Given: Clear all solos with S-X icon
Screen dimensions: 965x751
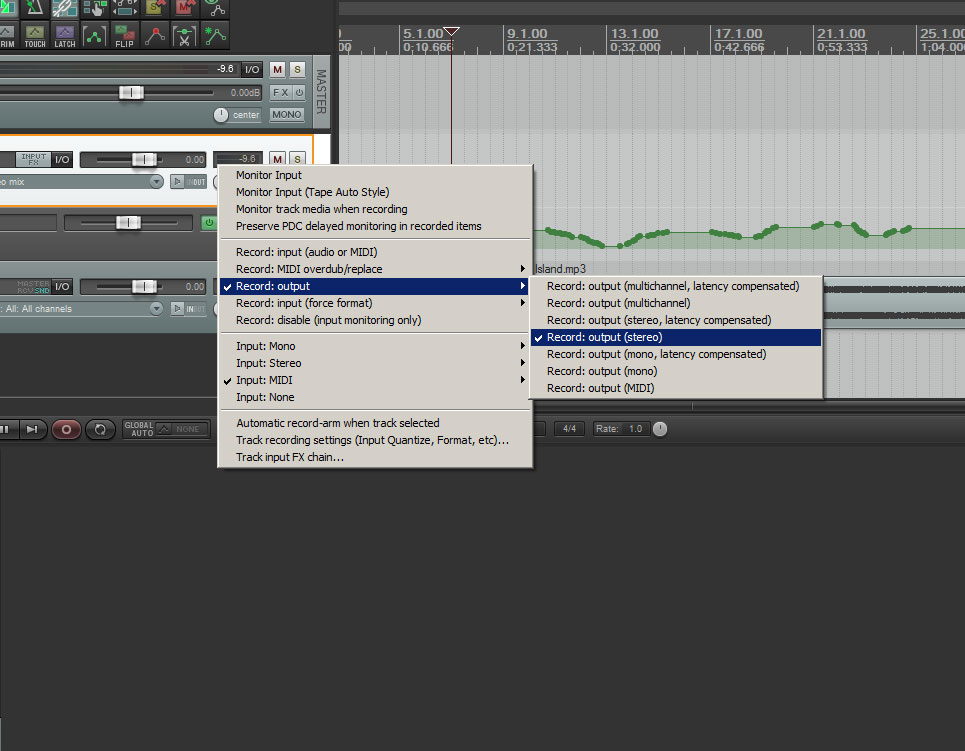Looking at the screenshot, I should click(154, 7).
